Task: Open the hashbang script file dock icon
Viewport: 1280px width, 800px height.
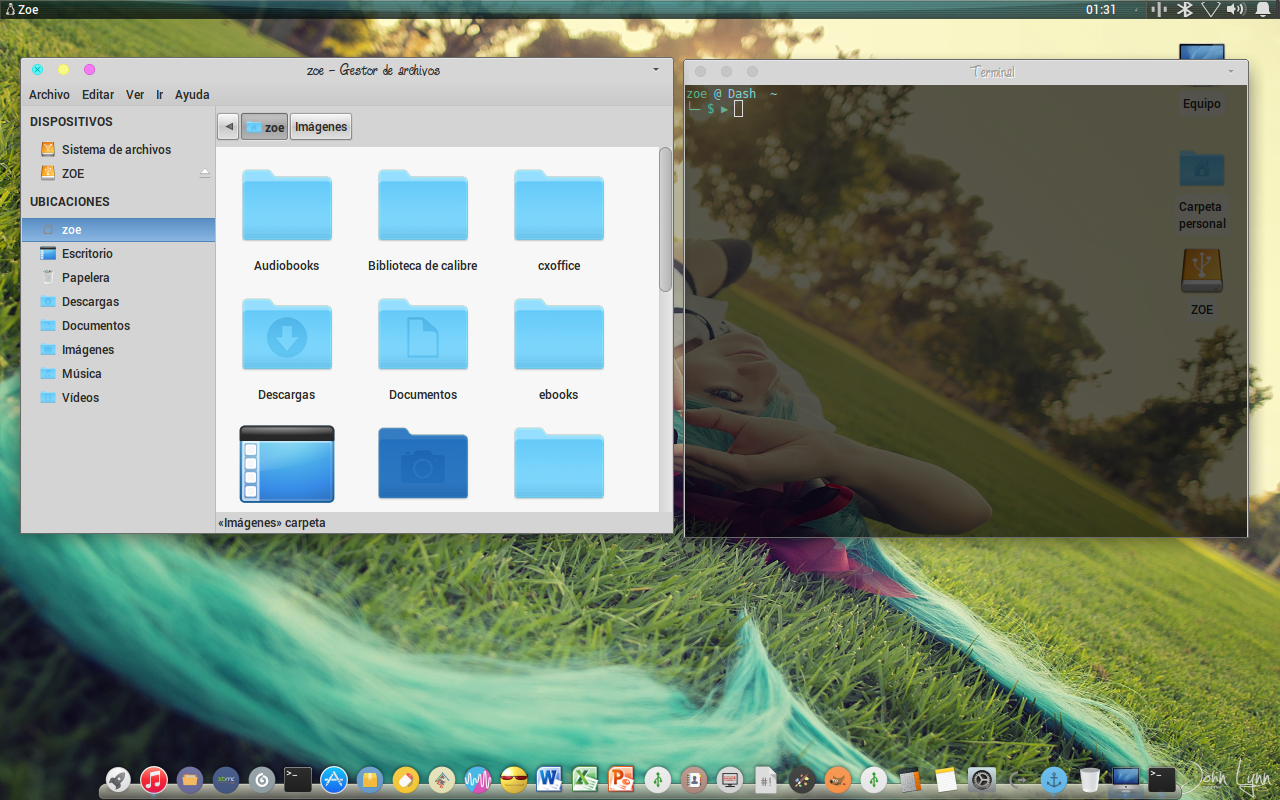Action: pos(766,780)
